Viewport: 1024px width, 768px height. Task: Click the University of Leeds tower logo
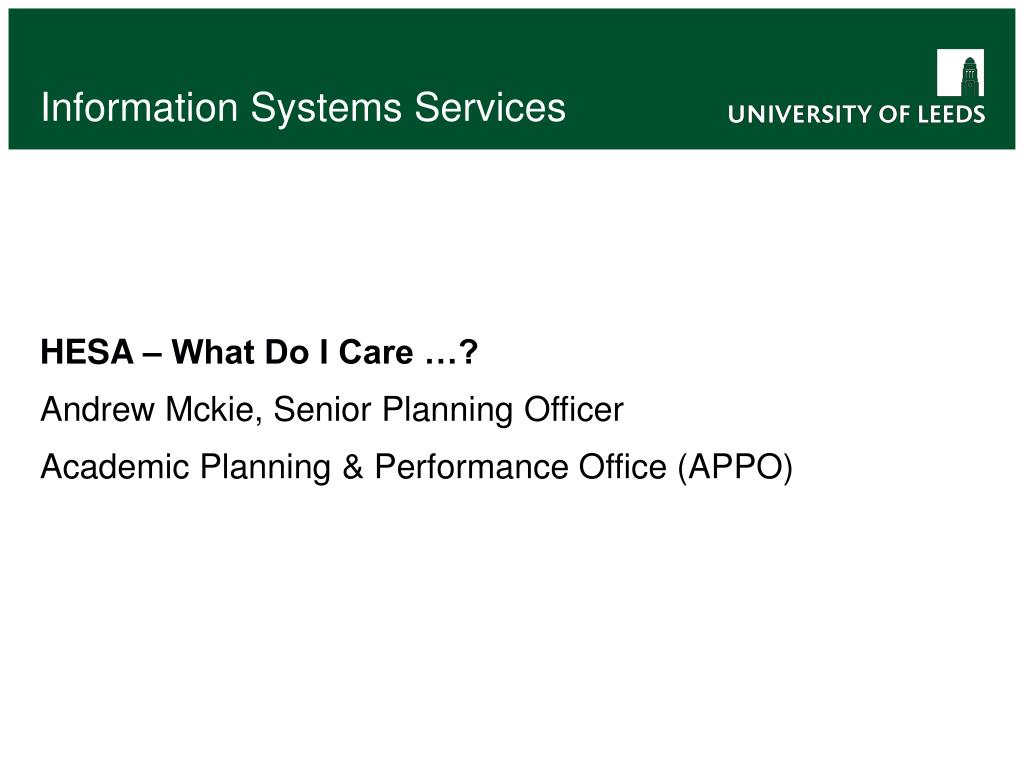click(960, 72)
